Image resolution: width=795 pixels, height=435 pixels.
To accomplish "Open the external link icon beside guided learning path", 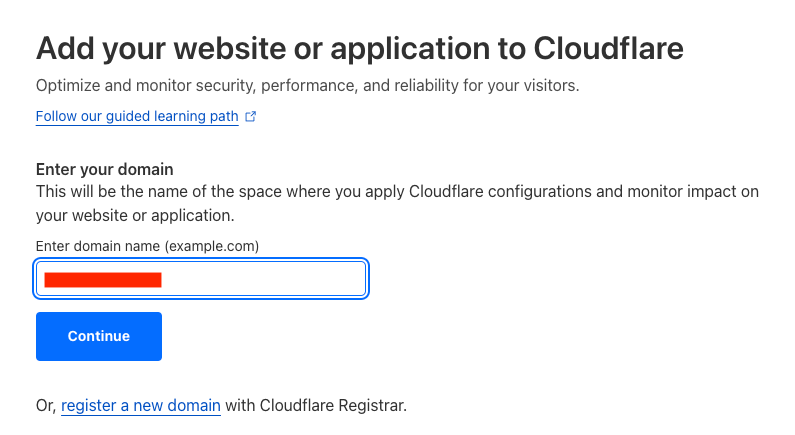I will coord(250,117).
